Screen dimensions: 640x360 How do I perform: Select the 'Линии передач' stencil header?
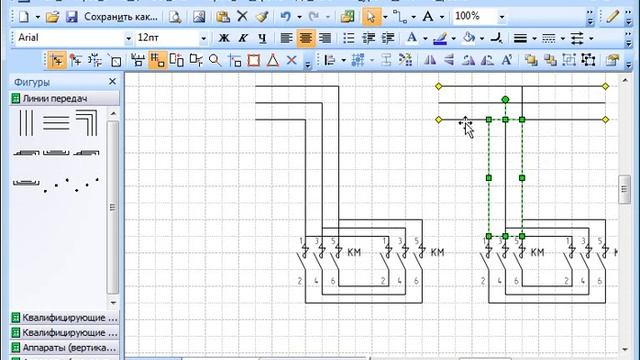(x=64, y=98)
